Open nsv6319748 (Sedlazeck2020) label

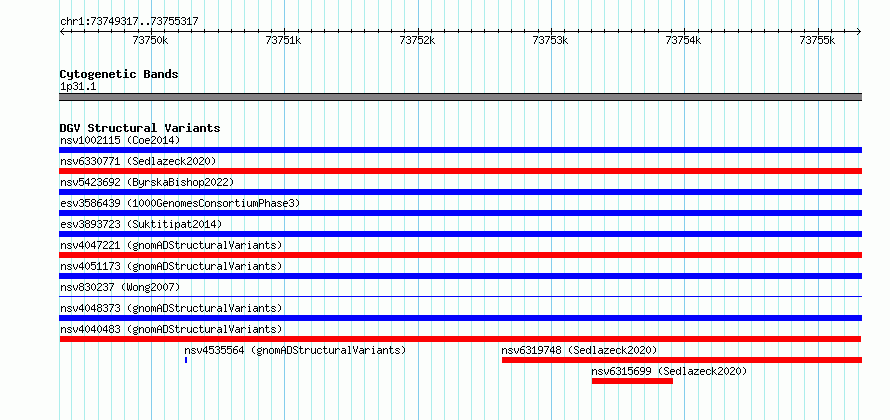(x=580, y=350)
